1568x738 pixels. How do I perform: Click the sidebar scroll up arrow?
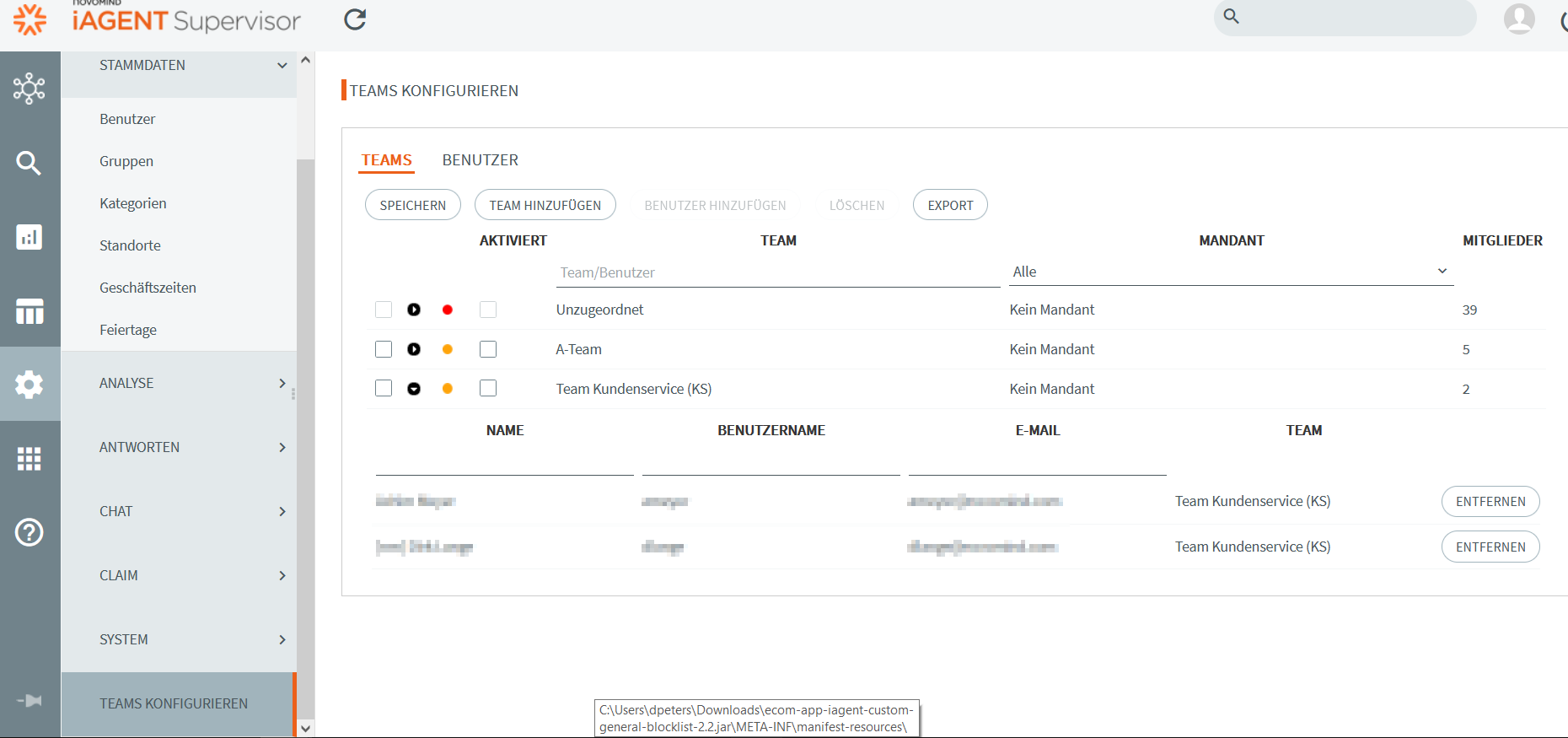click(x=306, y=60)
